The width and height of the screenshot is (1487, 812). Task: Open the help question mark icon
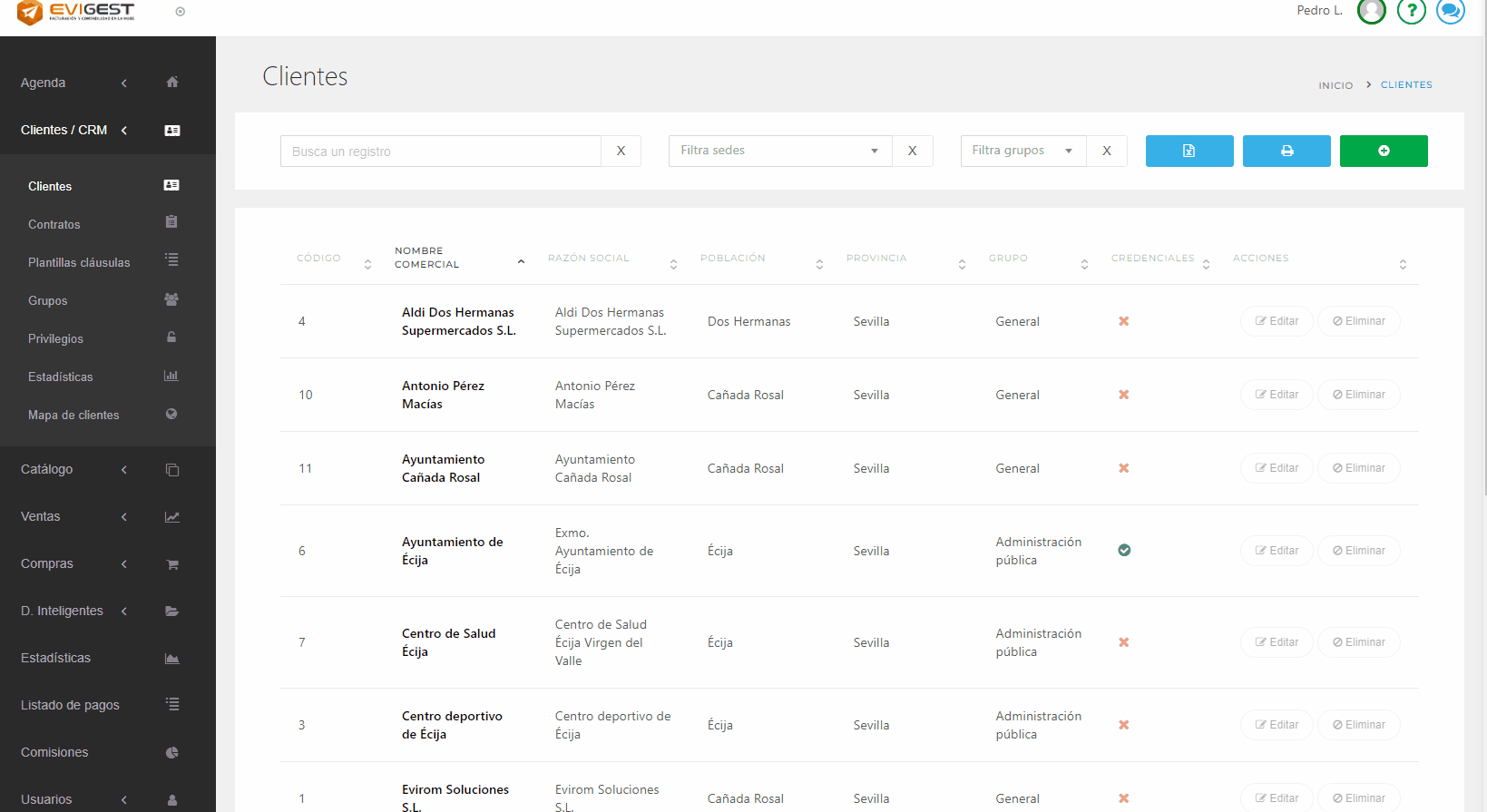coord(1411,11)
